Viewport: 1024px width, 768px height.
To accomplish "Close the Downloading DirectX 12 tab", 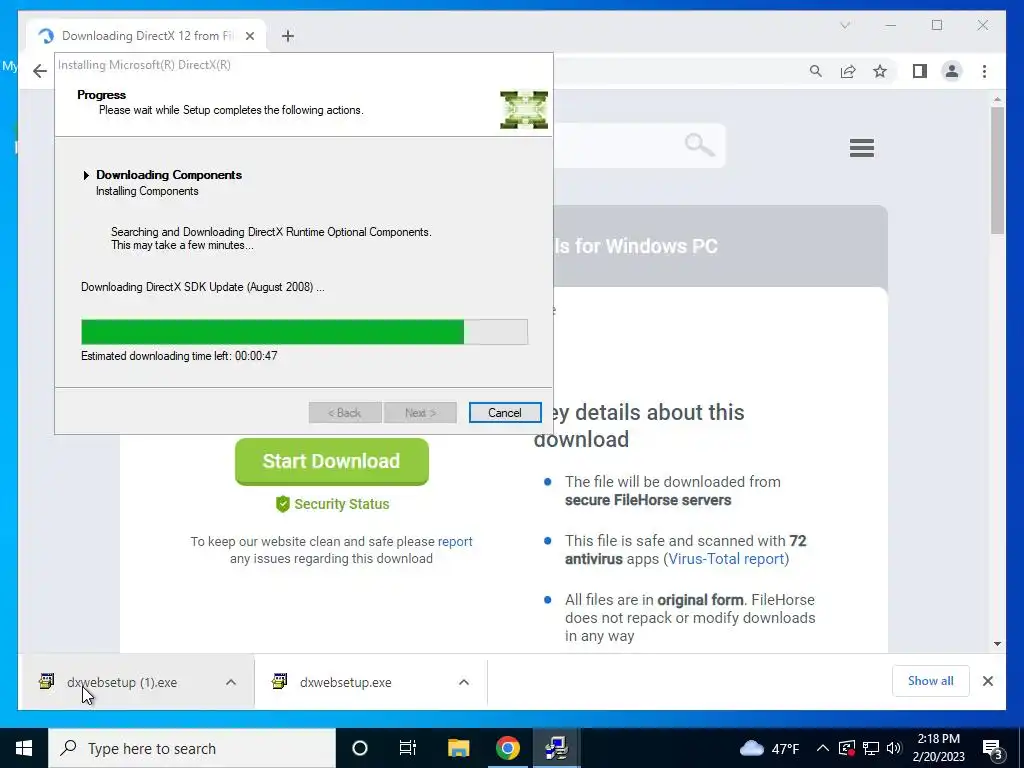I will click(249, 36).
